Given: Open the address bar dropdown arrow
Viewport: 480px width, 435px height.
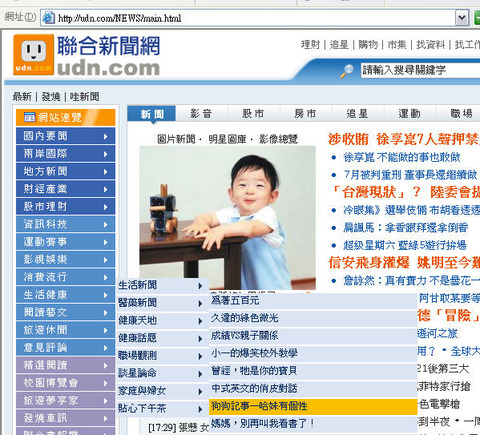Looking at the screenshot, I should coord(462,18).
